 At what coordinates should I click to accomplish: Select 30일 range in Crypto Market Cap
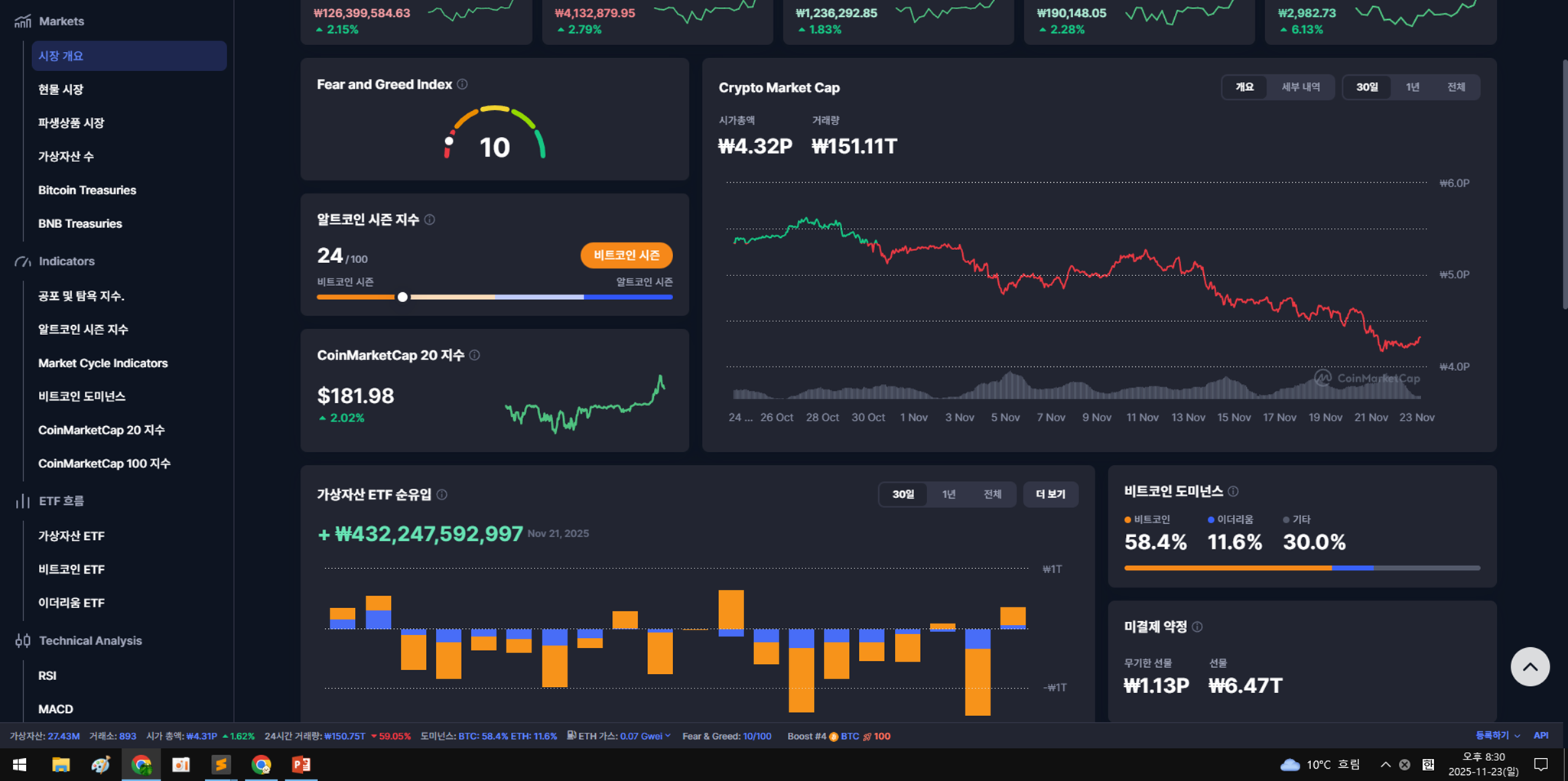point(1367,87)
